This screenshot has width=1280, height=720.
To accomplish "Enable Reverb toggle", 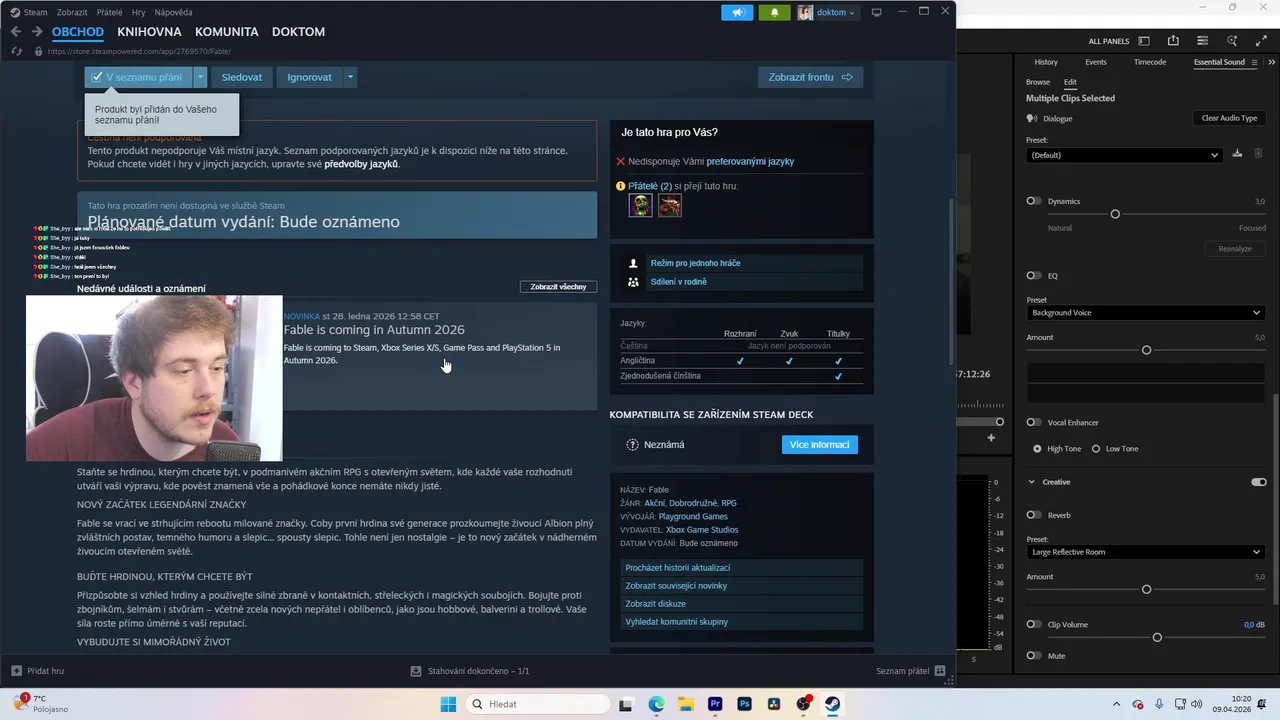I will pos(1034,515).
